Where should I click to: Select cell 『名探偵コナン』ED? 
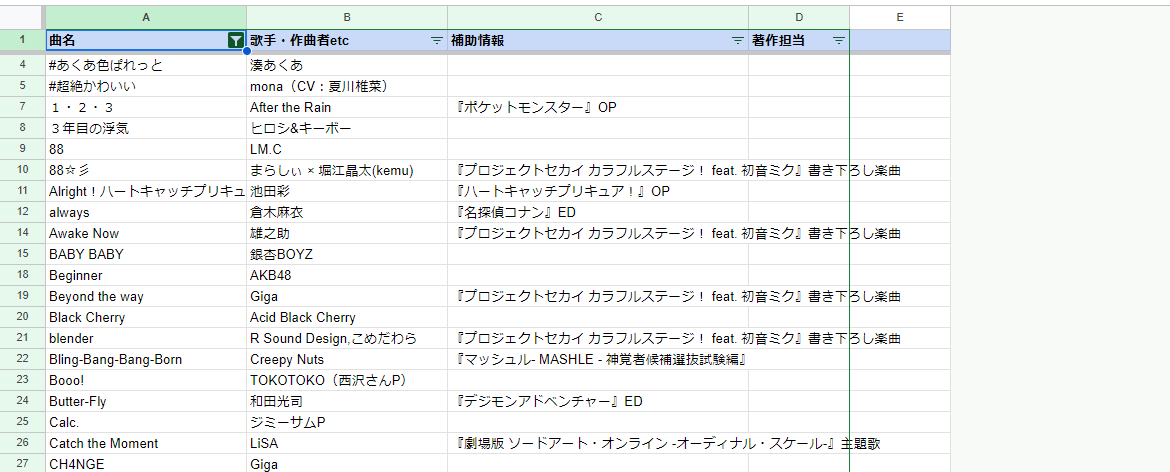(x=598, y=213)
